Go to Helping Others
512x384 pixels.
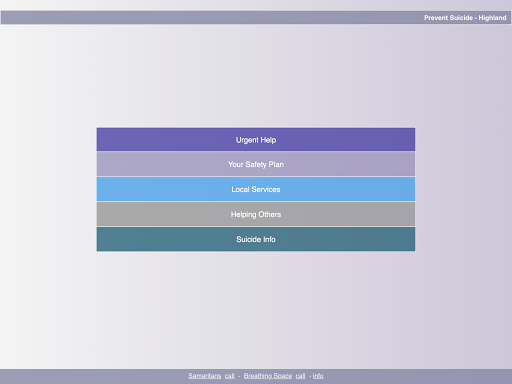click(x=256, y=214)
